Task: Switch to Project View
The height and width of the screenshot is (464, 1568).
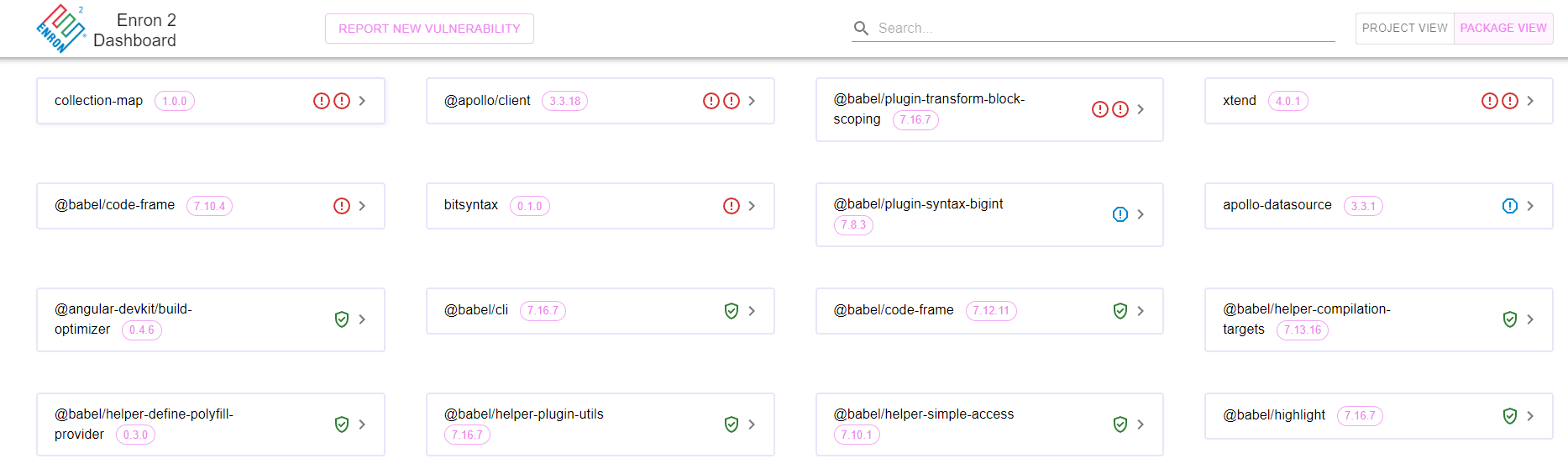Action: click(1404, 29)
